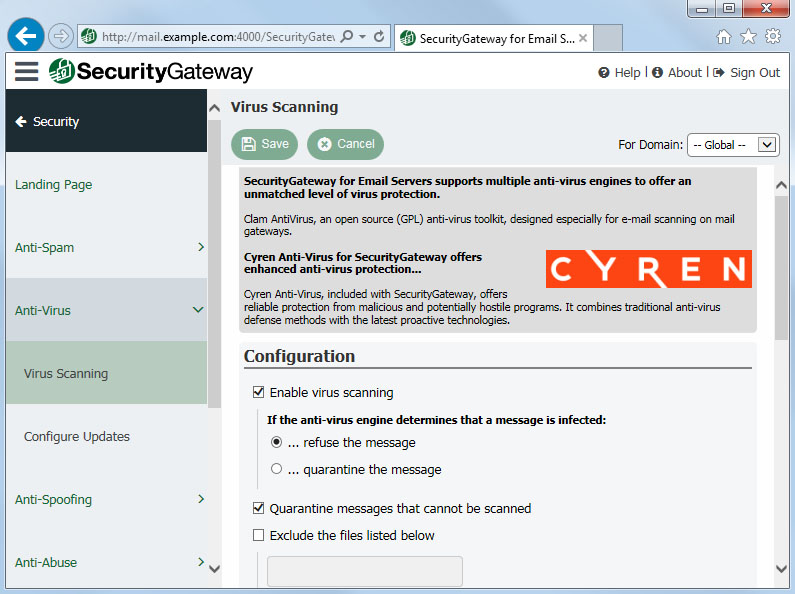Screen dimensions: 795x594
Task: Expand the Anti-Spam menu chevron
Action: coord(201,247)
